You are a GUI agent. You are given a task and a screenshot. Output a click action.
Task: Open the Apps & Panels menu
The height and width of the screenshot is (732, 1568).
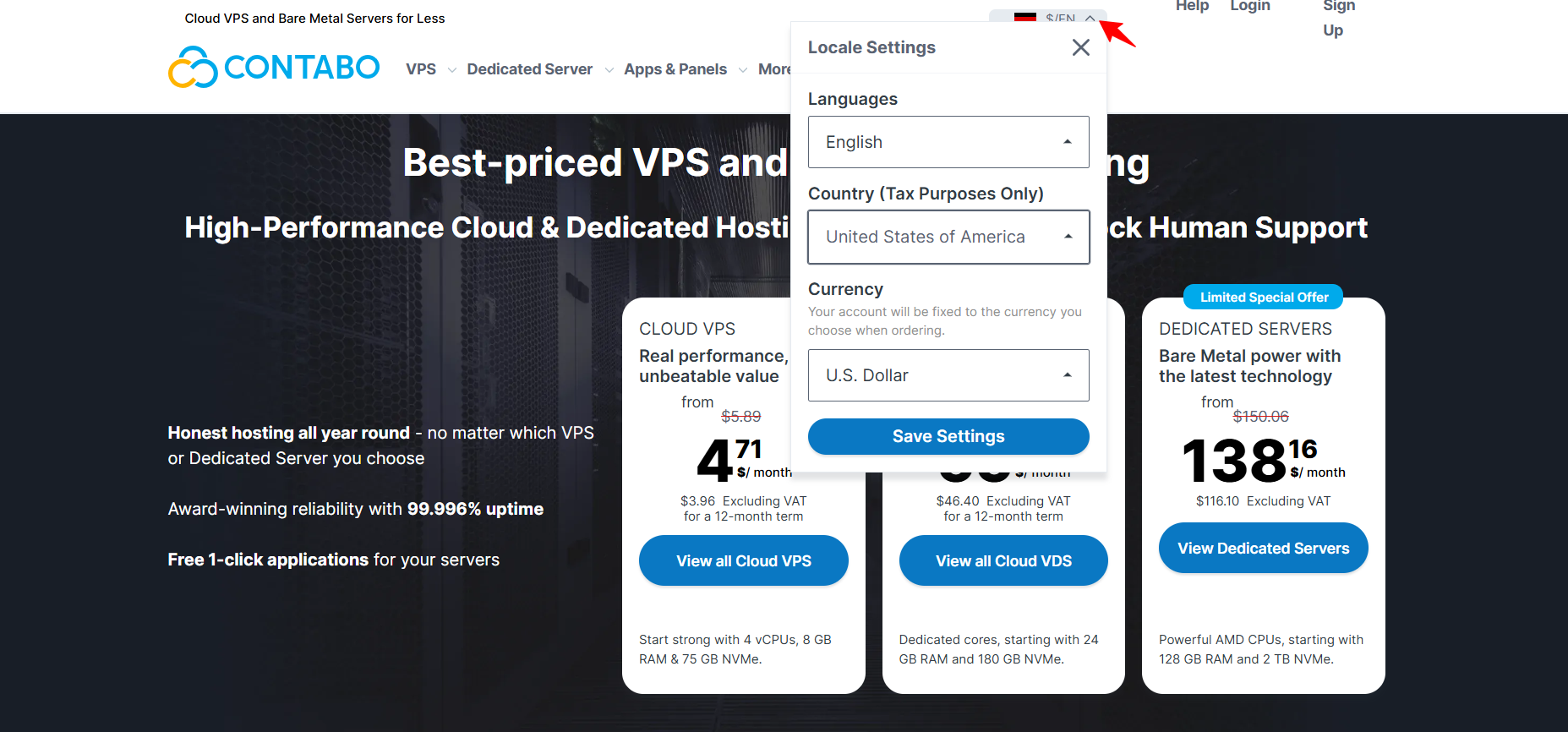[x=675, y=69]
